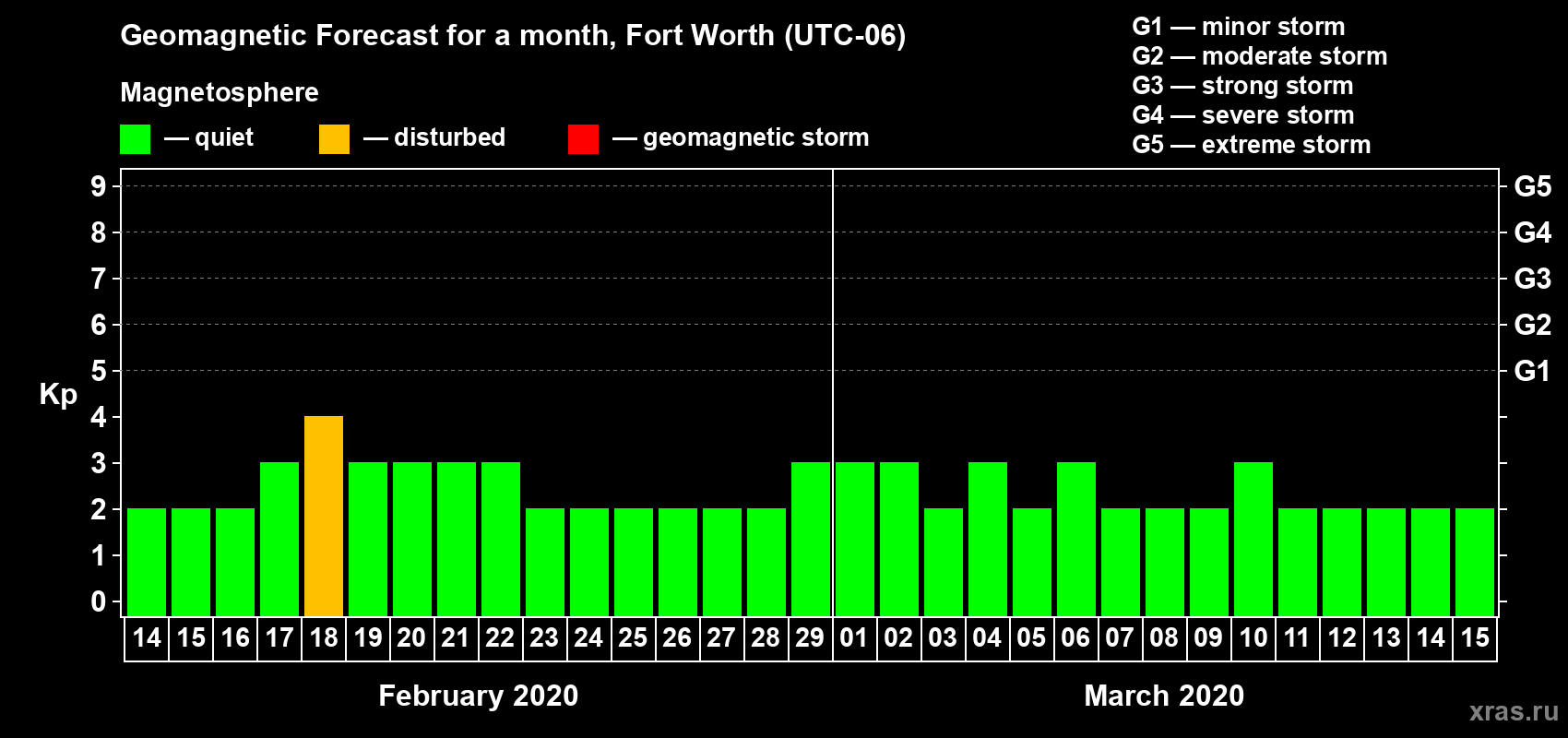Click the Kp axis label
This screenshot has height=738, width=1568.
(x=58, y=395)
